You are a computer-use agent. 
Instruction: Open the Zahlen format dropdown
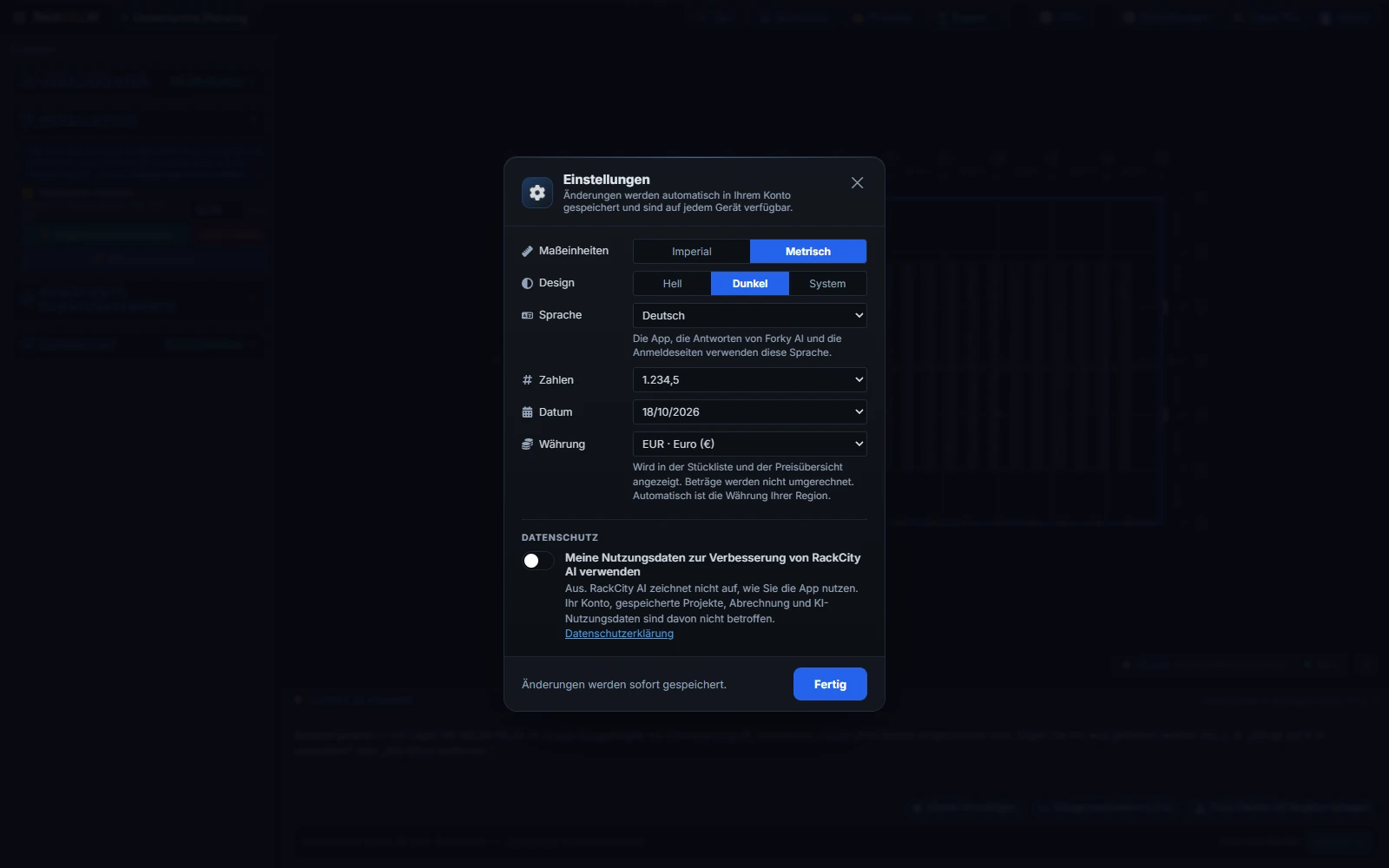pos(750,380)
